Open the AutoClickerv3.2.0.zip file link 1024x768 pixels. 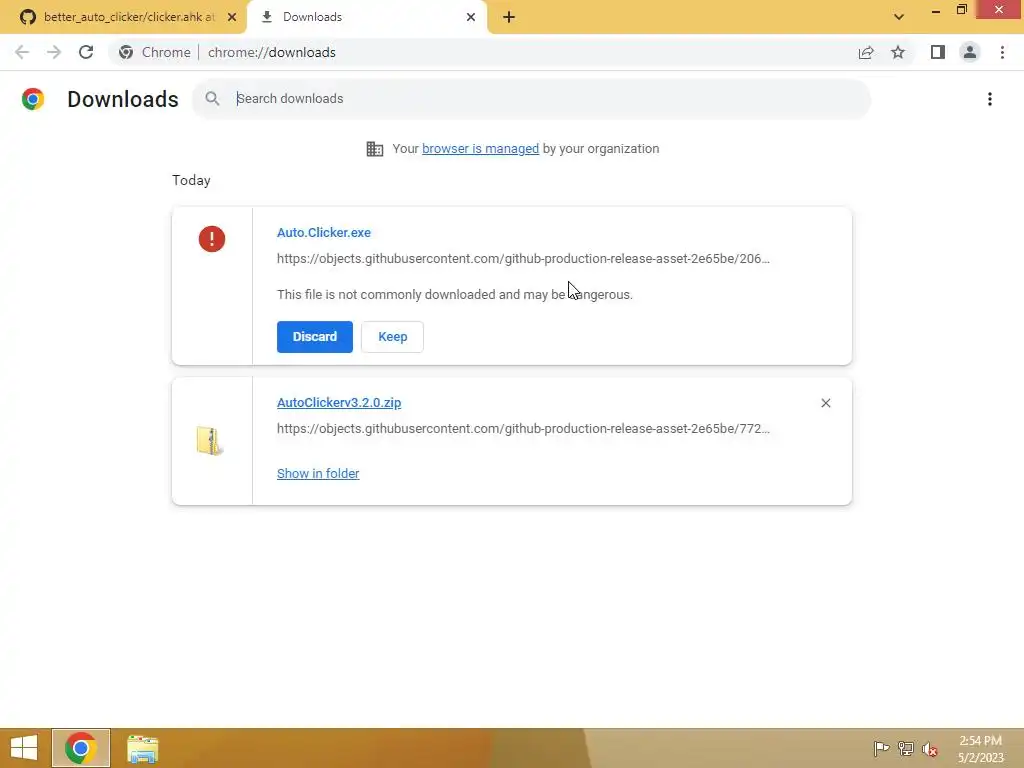point(338,403)
